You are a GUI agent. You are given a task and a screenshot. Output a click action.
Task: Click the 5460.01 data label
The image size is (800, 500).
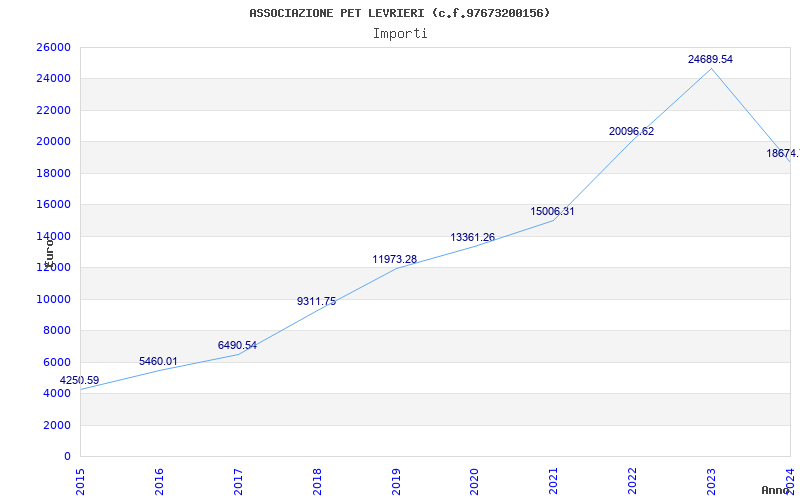(159, 361)
